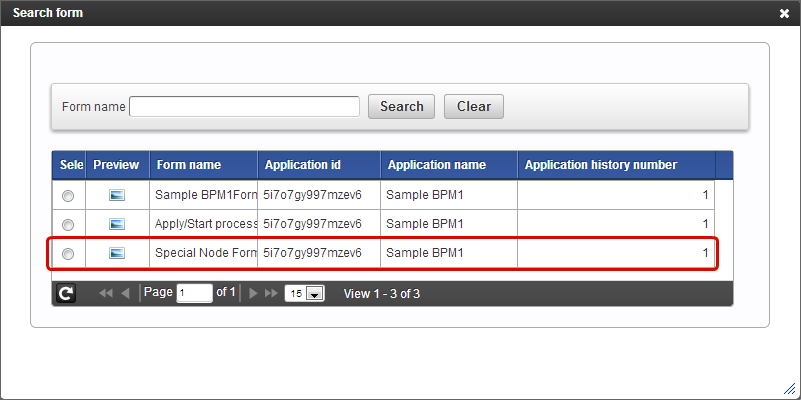Click the Preview column header
The height and width of the screenshot is (400, 801).
[x=117, y=165]
